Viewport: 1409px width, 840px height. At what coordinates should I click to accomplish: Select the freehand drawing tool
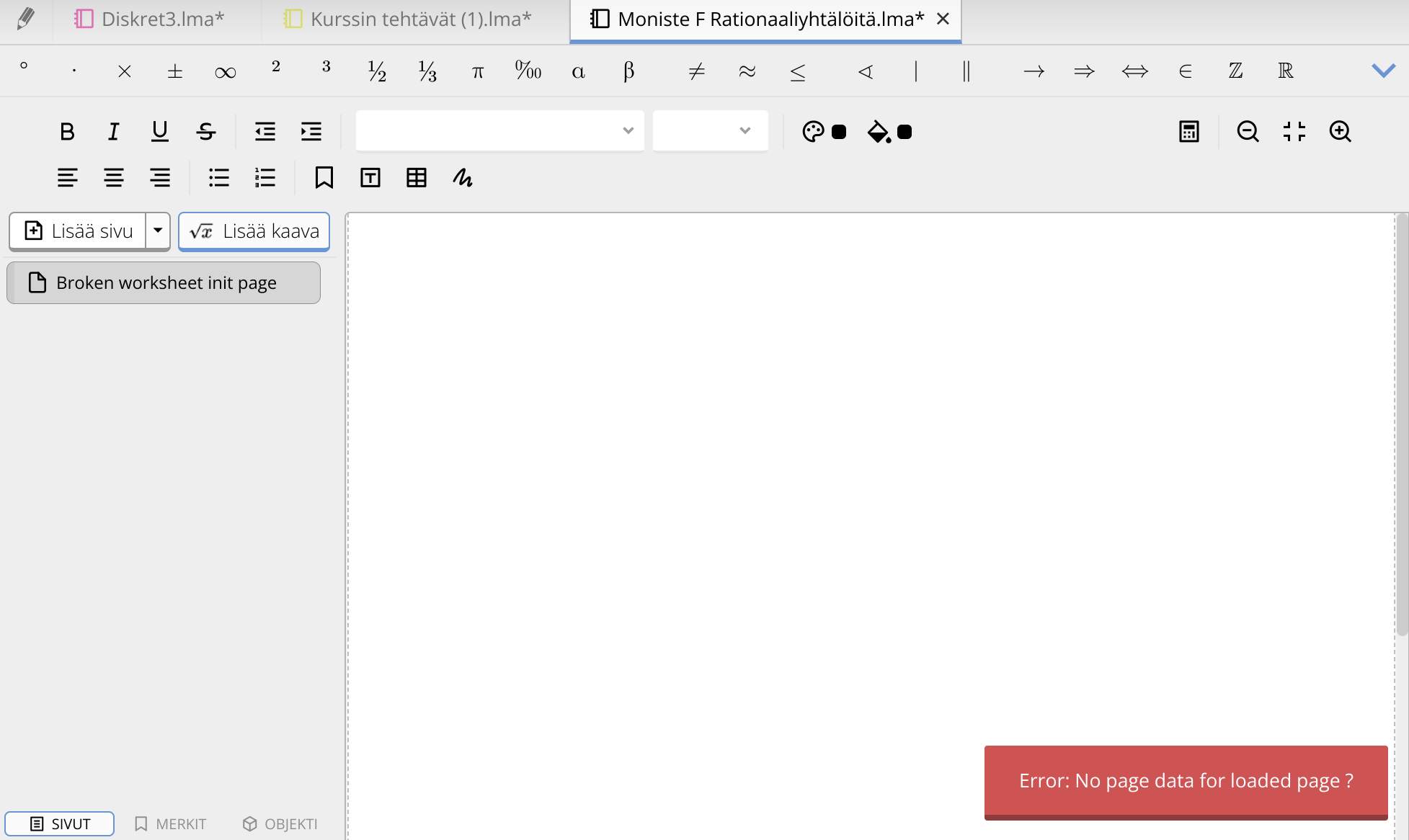point(463,178)
